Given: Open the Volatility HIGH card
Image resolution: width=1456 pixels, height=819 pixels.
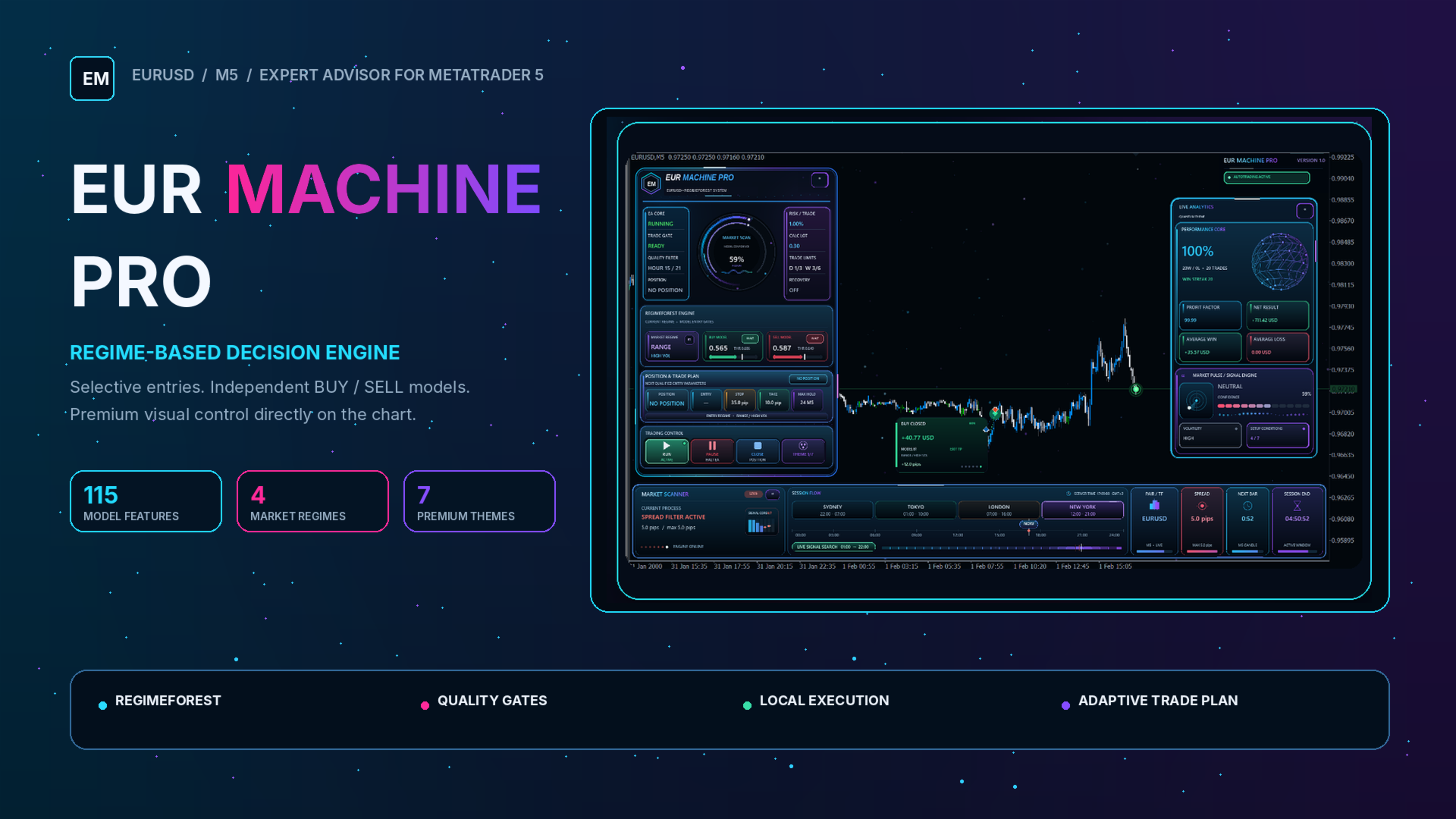Looking at the screenshot, I should (x=1210, y=435).
